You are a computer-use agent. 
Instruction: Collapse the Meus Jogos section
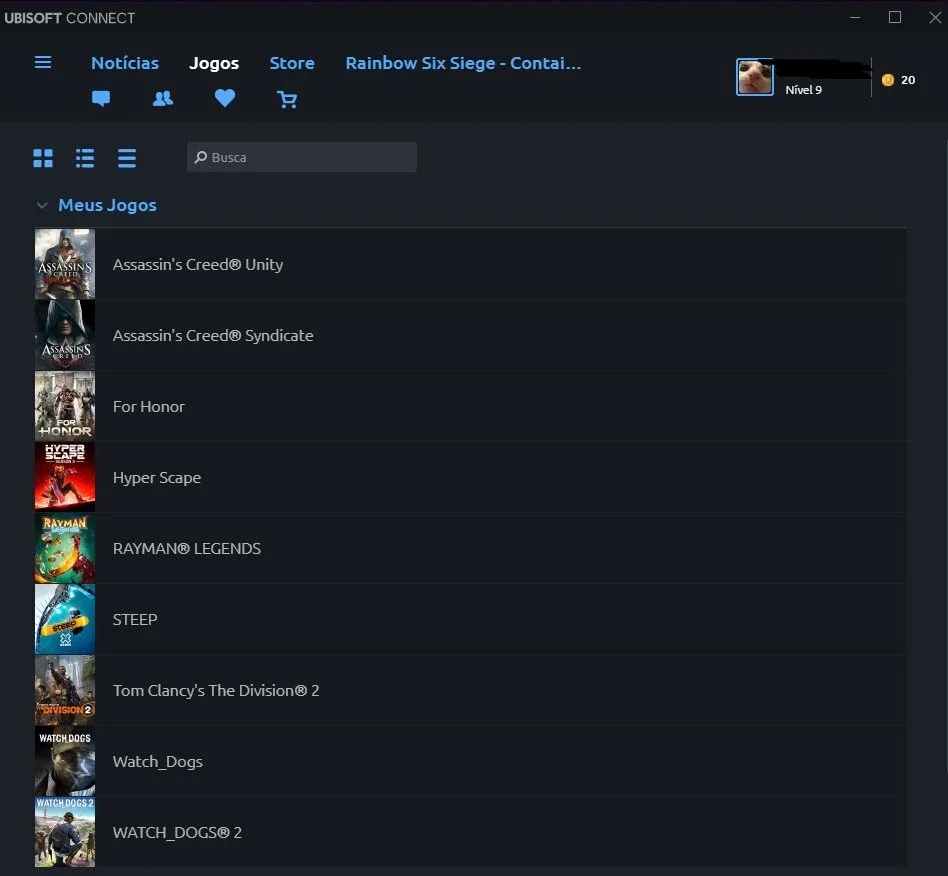click(x=42, y=206)
